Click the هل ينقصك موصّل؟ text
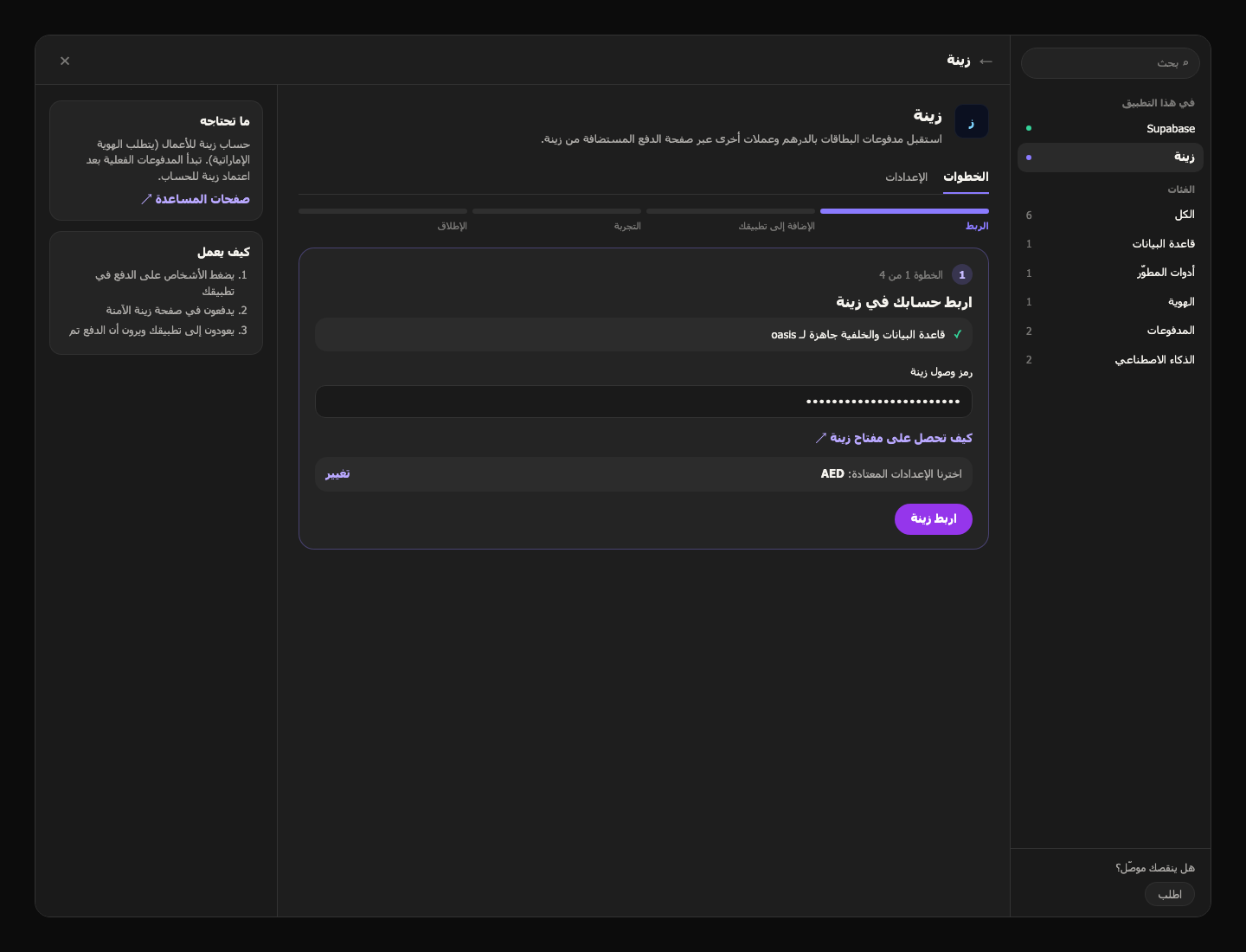This screenshot has height=952, width=1246. point(1155,868)
